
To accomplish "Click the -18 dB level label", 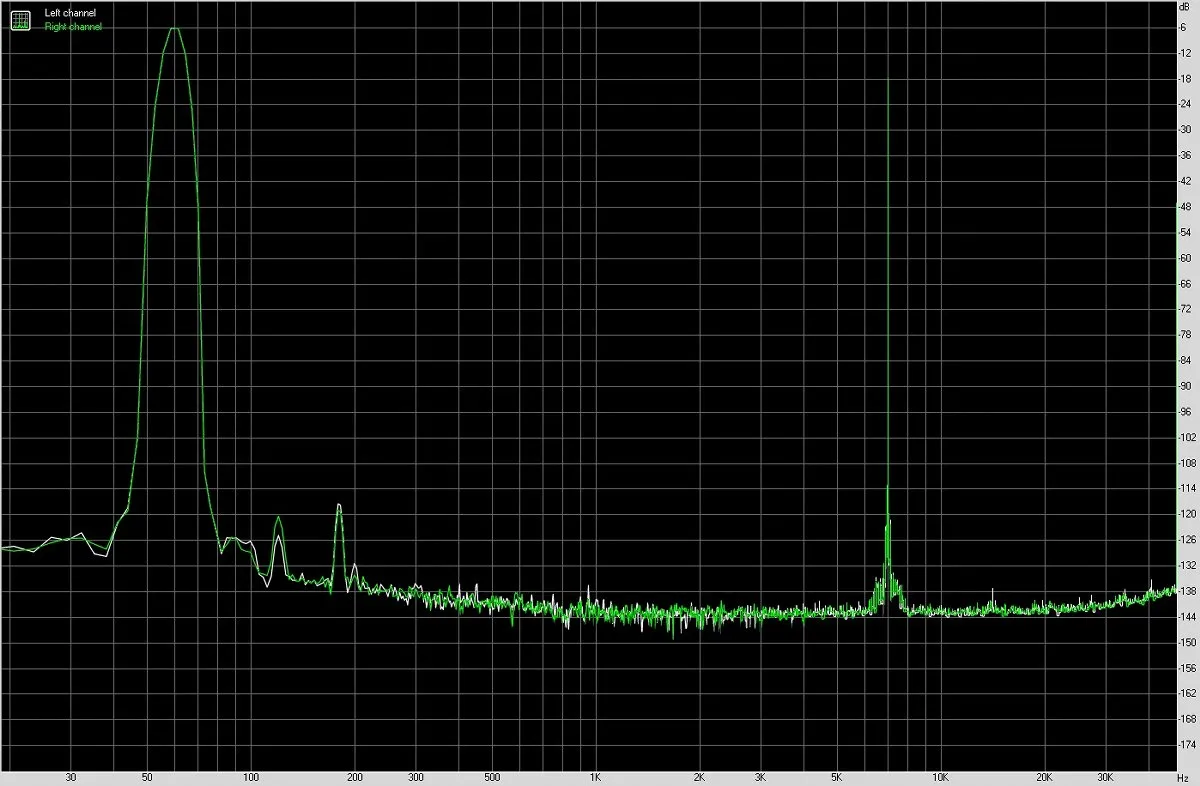I will tap(1185, 78).
